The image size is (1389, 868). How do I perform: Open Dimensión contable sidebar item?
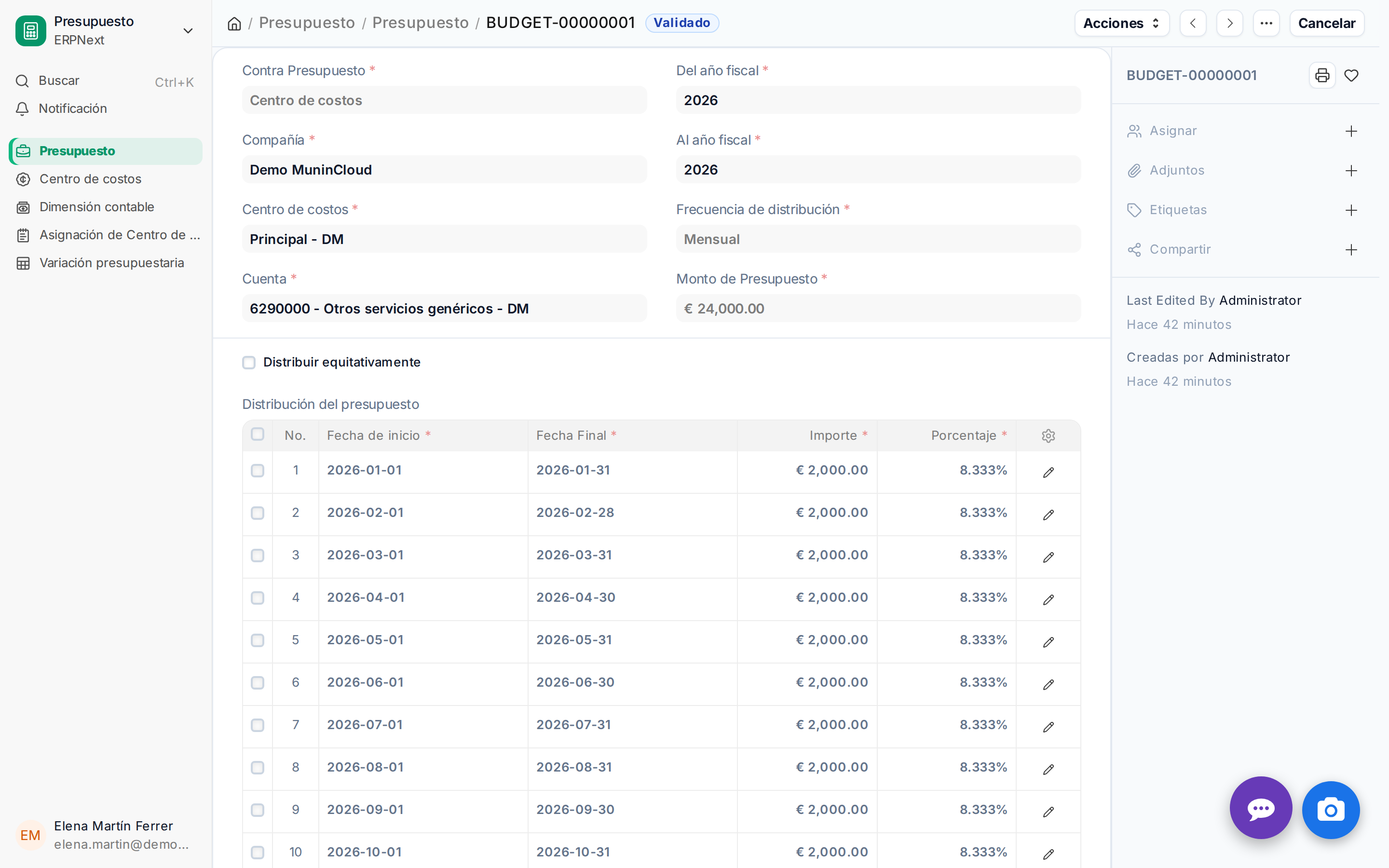[x=106, y=207]
